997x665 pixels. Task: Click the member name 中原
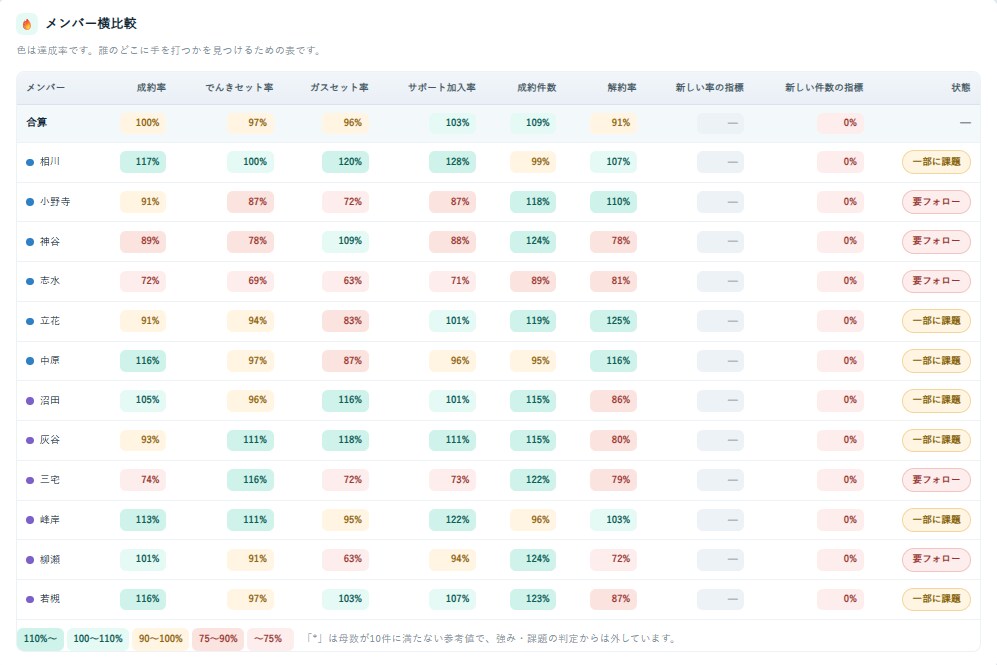50,360
